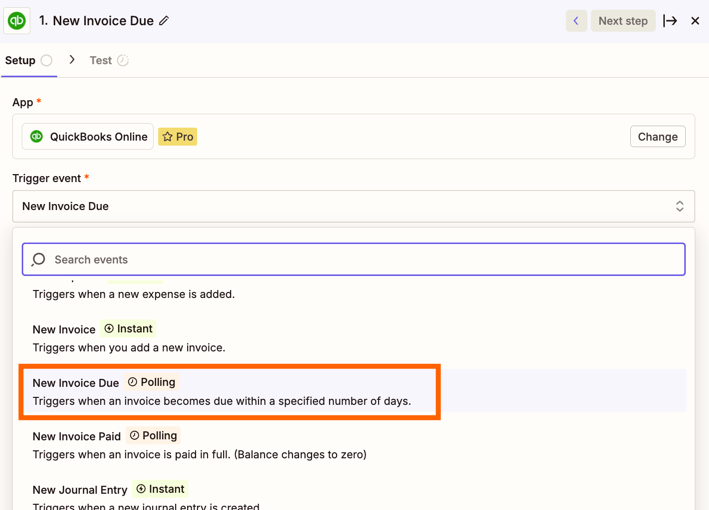709x510 pixels.
Task: Click the QuickBooks logo in the step header
Action: coord(17,21)
